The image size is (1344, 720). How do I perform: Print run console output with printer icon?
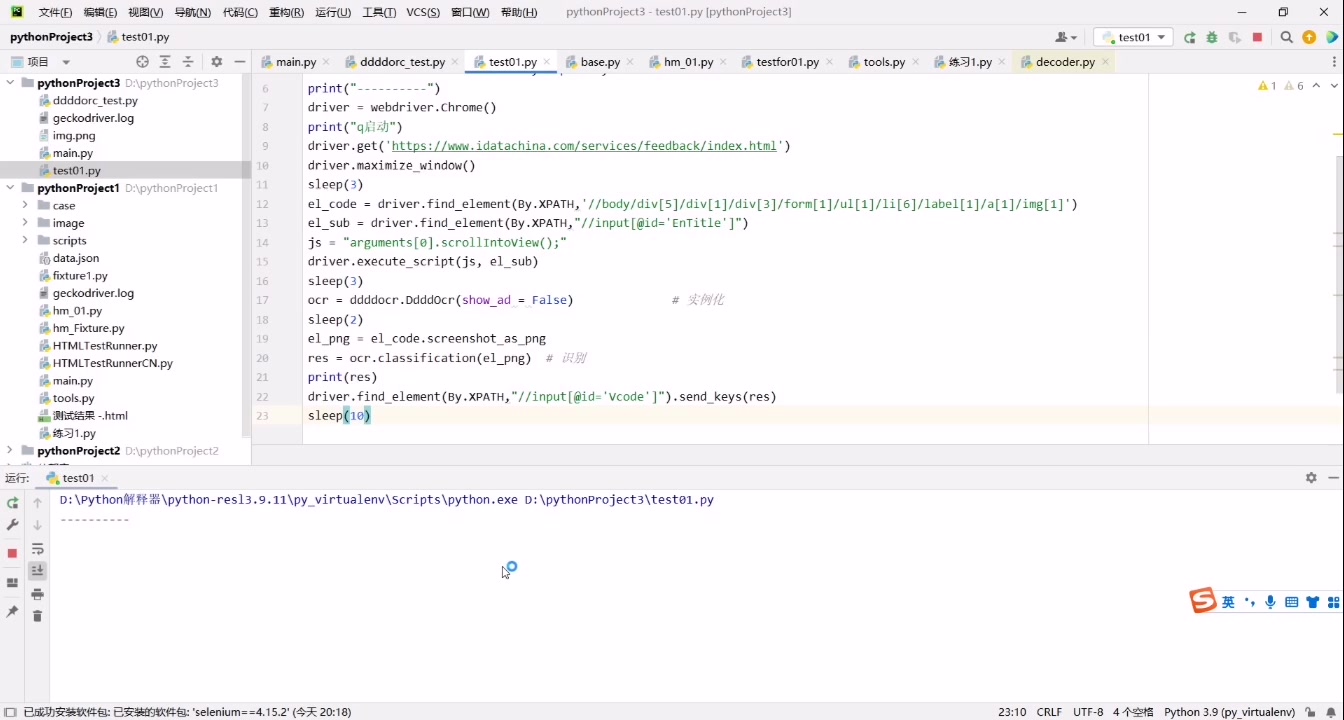(x=37, y=594)
